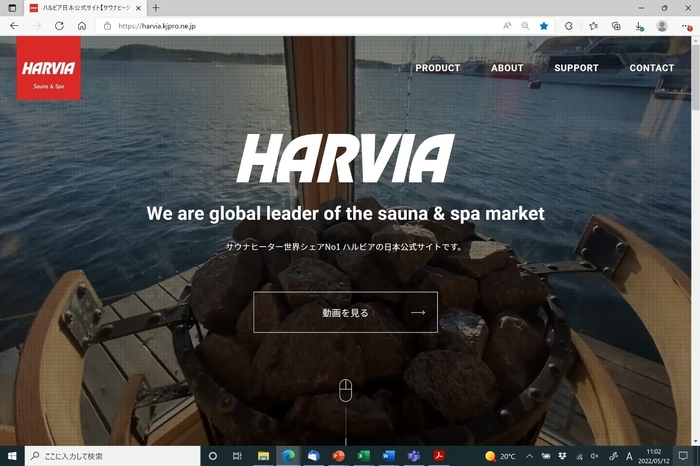Open the PRODUCT menu
Viewport: 700px width, 466px height.
point(437,68)
